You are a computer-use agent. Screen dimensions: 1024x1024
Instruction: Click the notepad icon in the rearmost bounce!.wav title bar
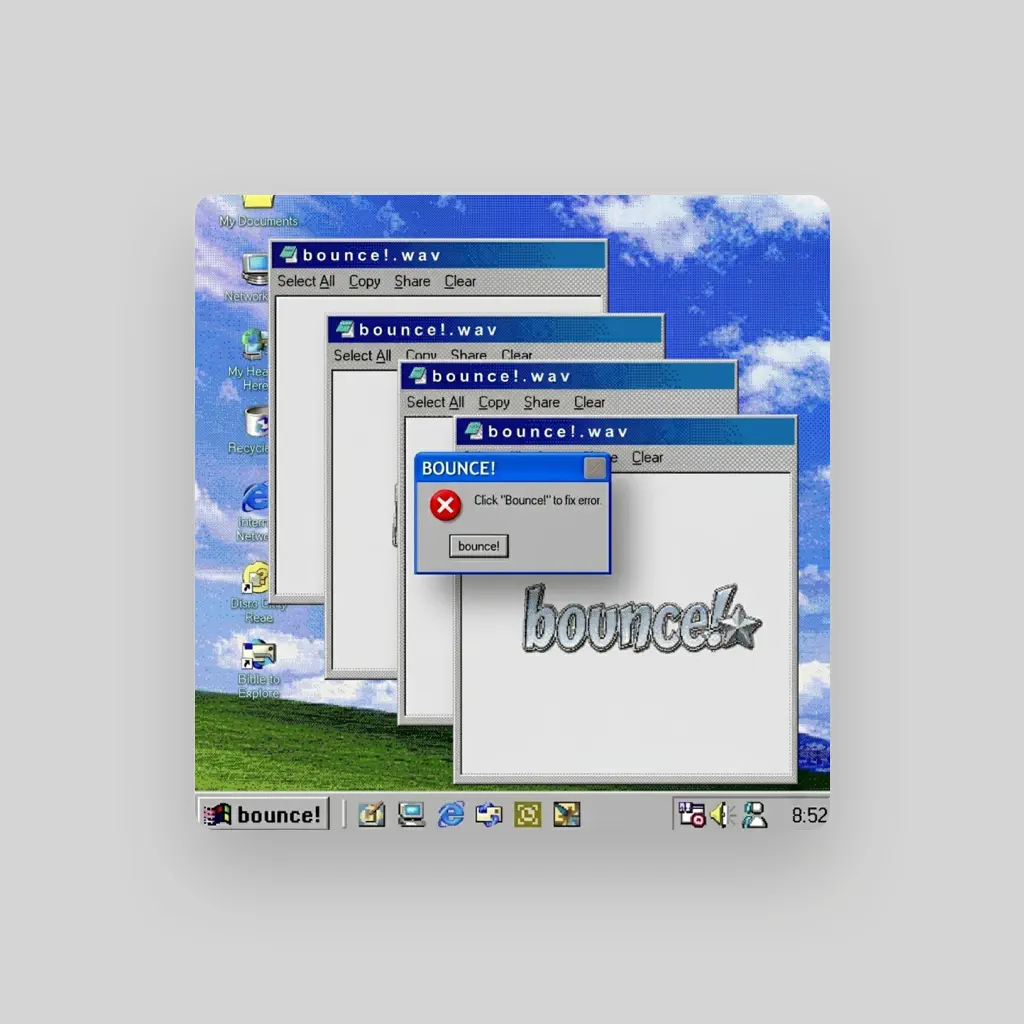click(289, 255)
